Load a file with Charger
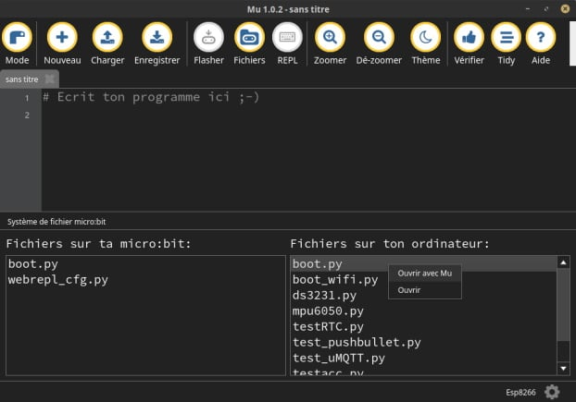The height and width of the screenshot is (402, 576). tap(107, 37)
